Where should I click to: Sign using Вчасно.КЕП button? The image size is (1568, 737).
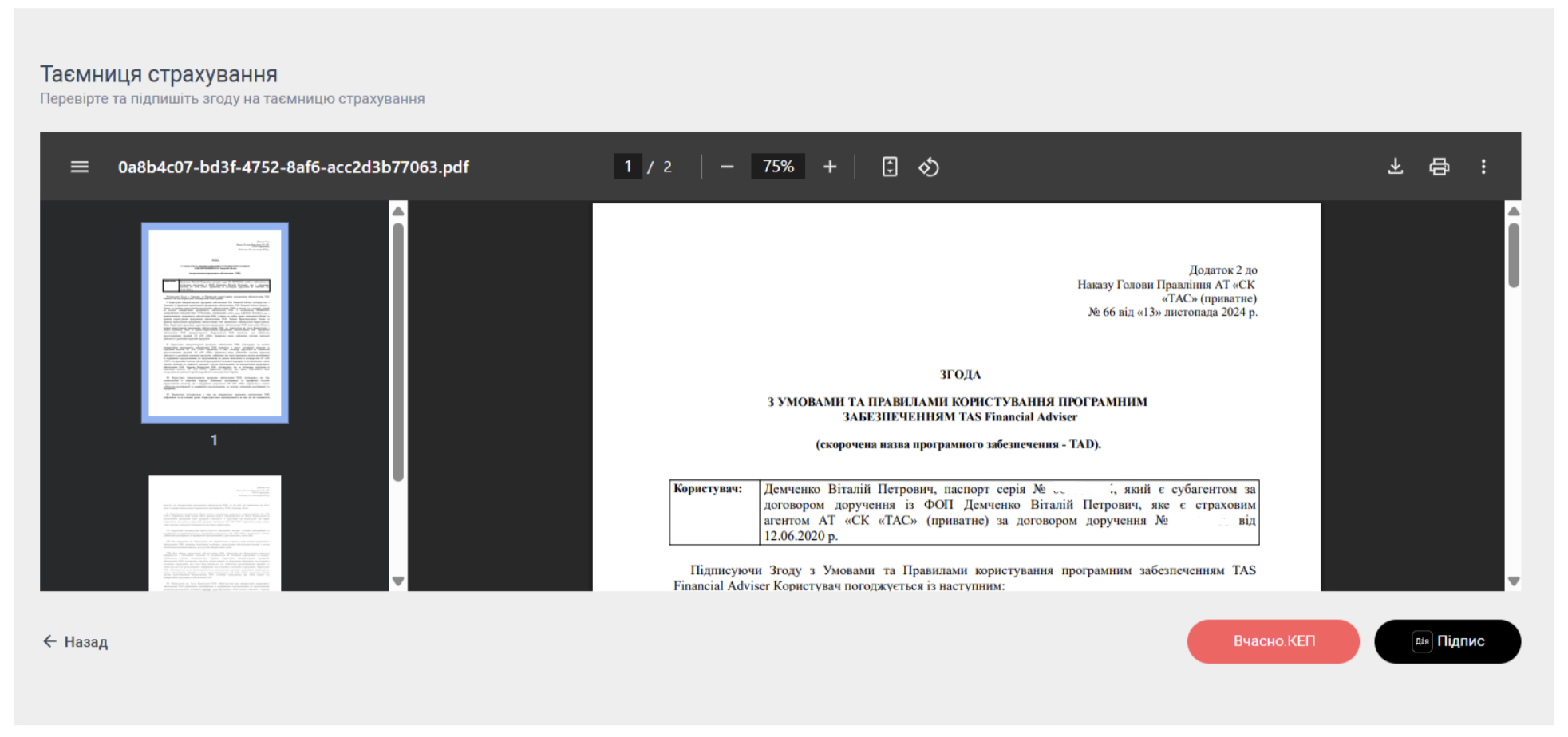[x=1273, y=641]
